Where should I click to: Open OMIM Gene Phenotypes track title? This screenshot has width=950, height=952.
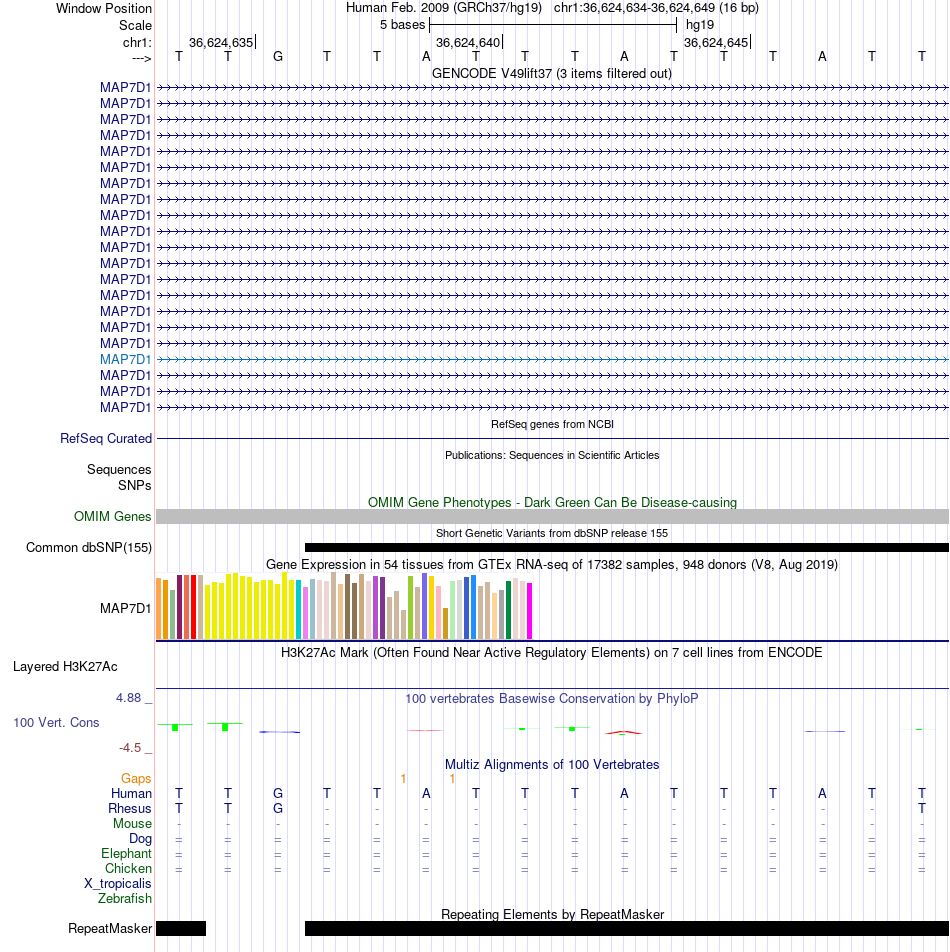click(552, 502)
